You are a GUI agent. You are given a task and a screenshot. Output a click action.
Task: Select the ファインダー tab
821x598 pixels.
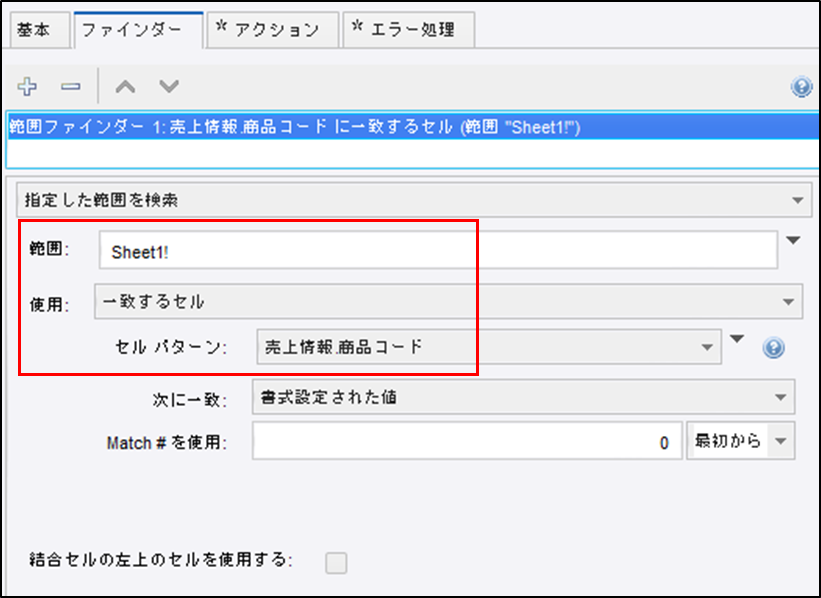pyautogui.click(x=138, y=30)
